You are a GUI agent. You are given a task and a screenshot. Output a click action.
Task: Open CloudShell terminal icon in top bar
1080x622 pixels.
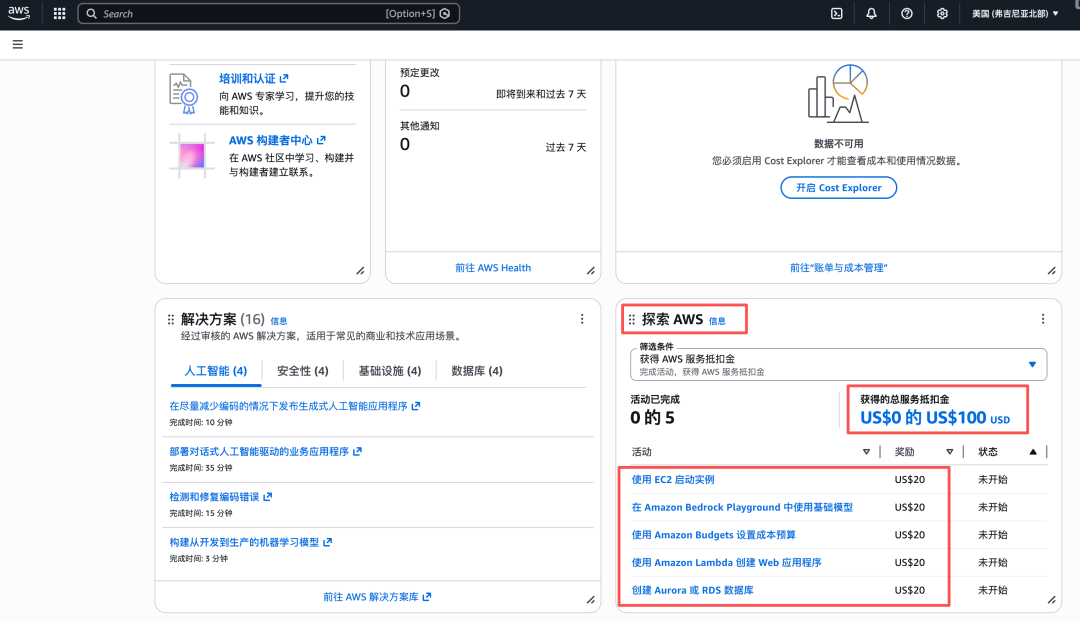pos(836,14)
